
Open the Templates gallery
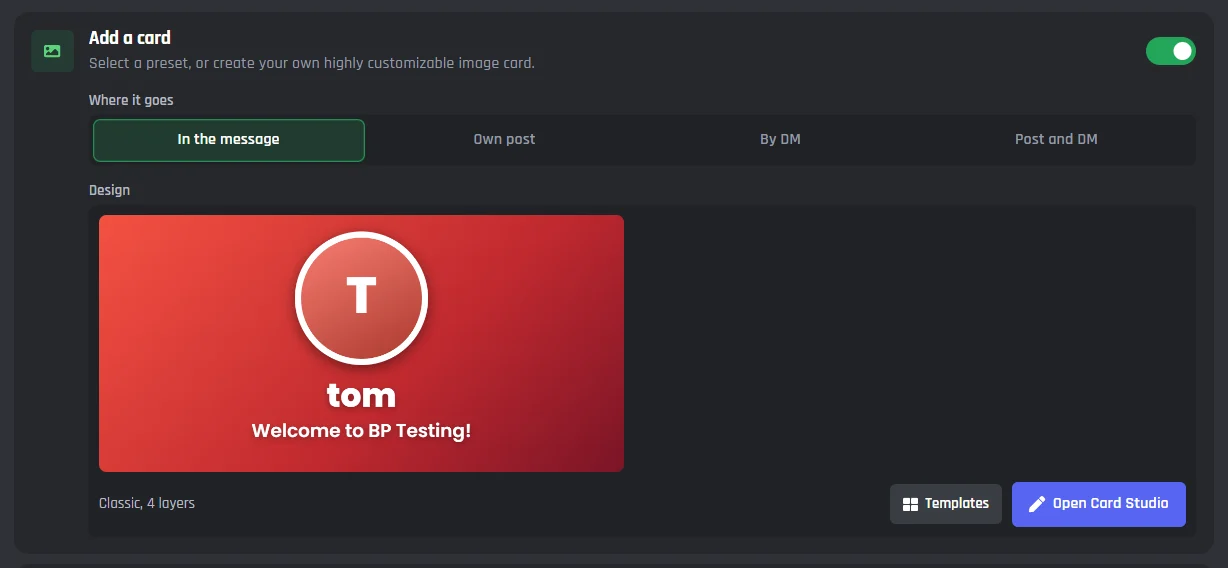946,504
